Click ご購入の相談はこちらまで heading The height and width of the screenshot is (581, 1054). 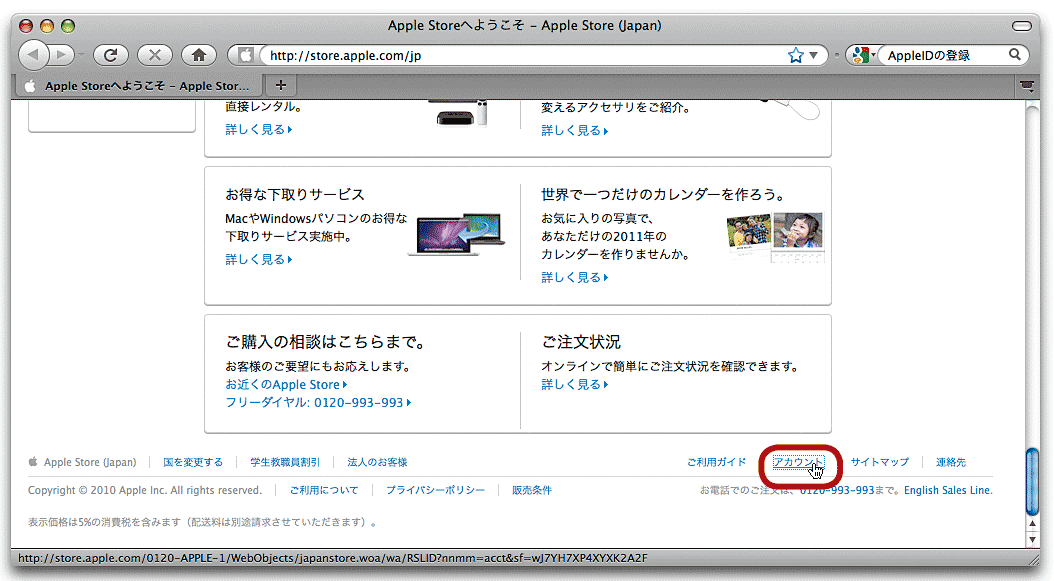(x=325, y=342)
